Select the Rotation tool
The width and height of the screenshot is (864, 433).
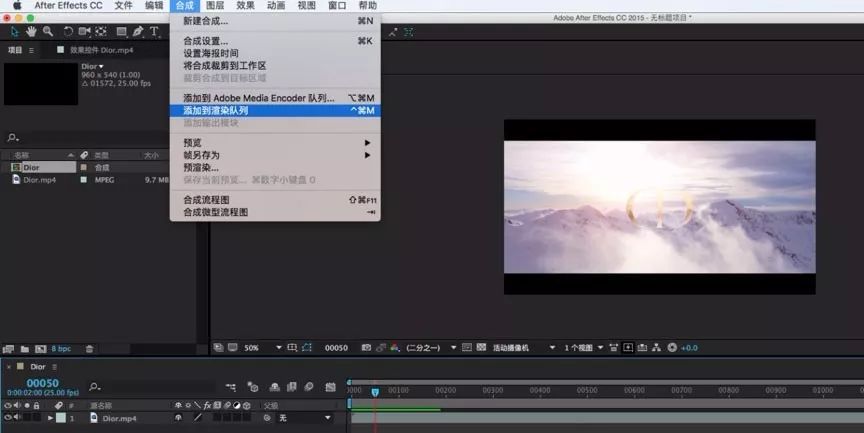pyautogui.click(x=69, y=32)
